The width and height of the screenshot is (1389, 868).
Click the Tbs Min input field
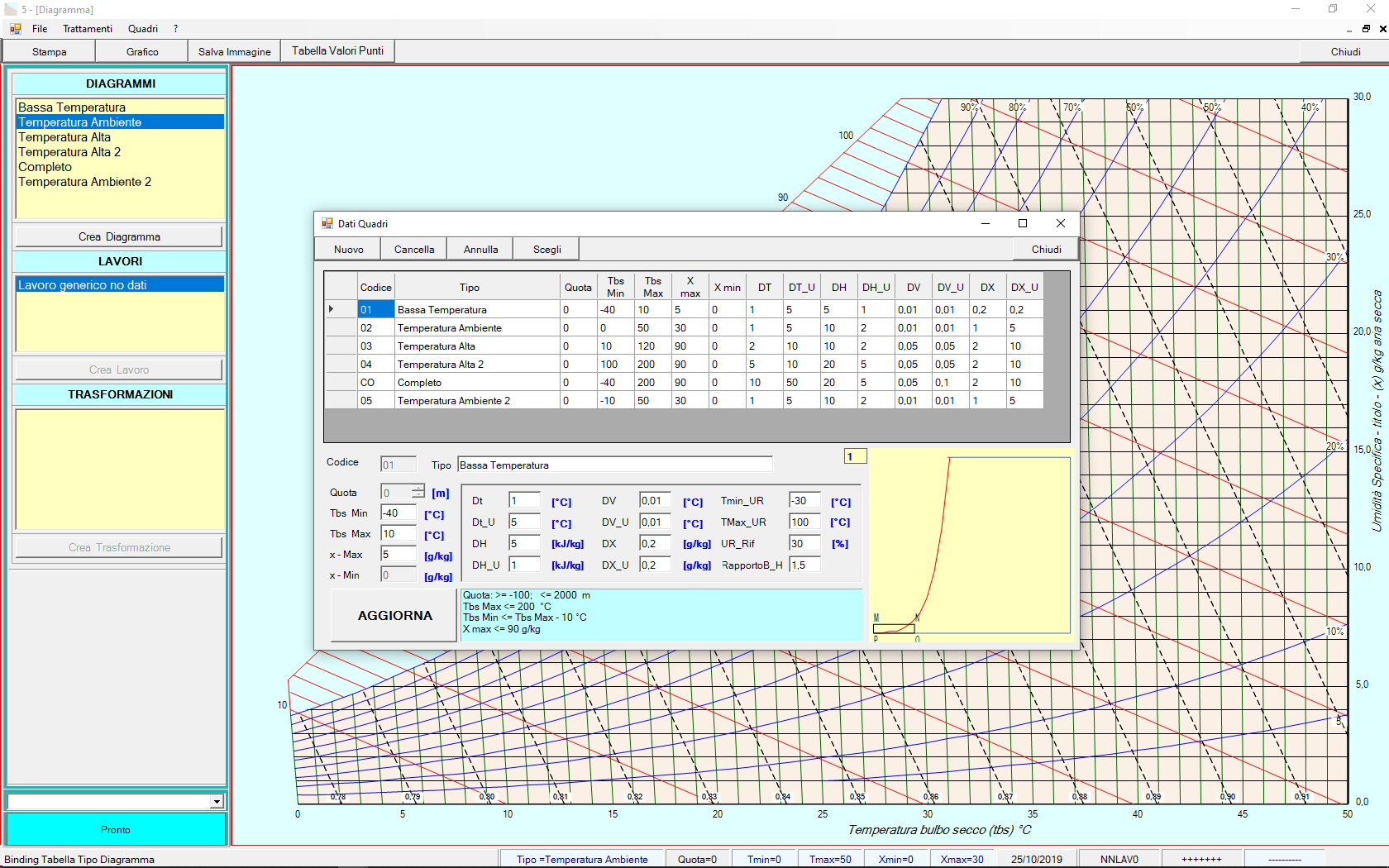point(398,513)
